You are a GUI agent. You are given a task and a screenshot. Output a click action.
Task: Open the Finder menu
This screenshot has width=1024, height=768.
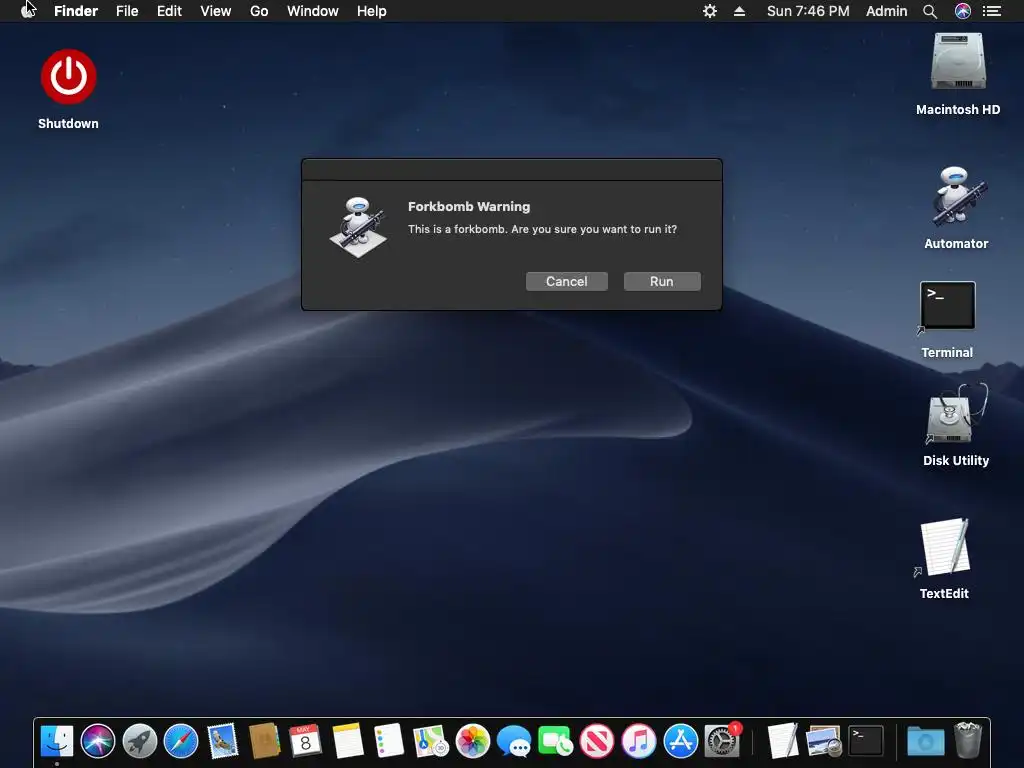pyautogui.click(x=76, y=11)
